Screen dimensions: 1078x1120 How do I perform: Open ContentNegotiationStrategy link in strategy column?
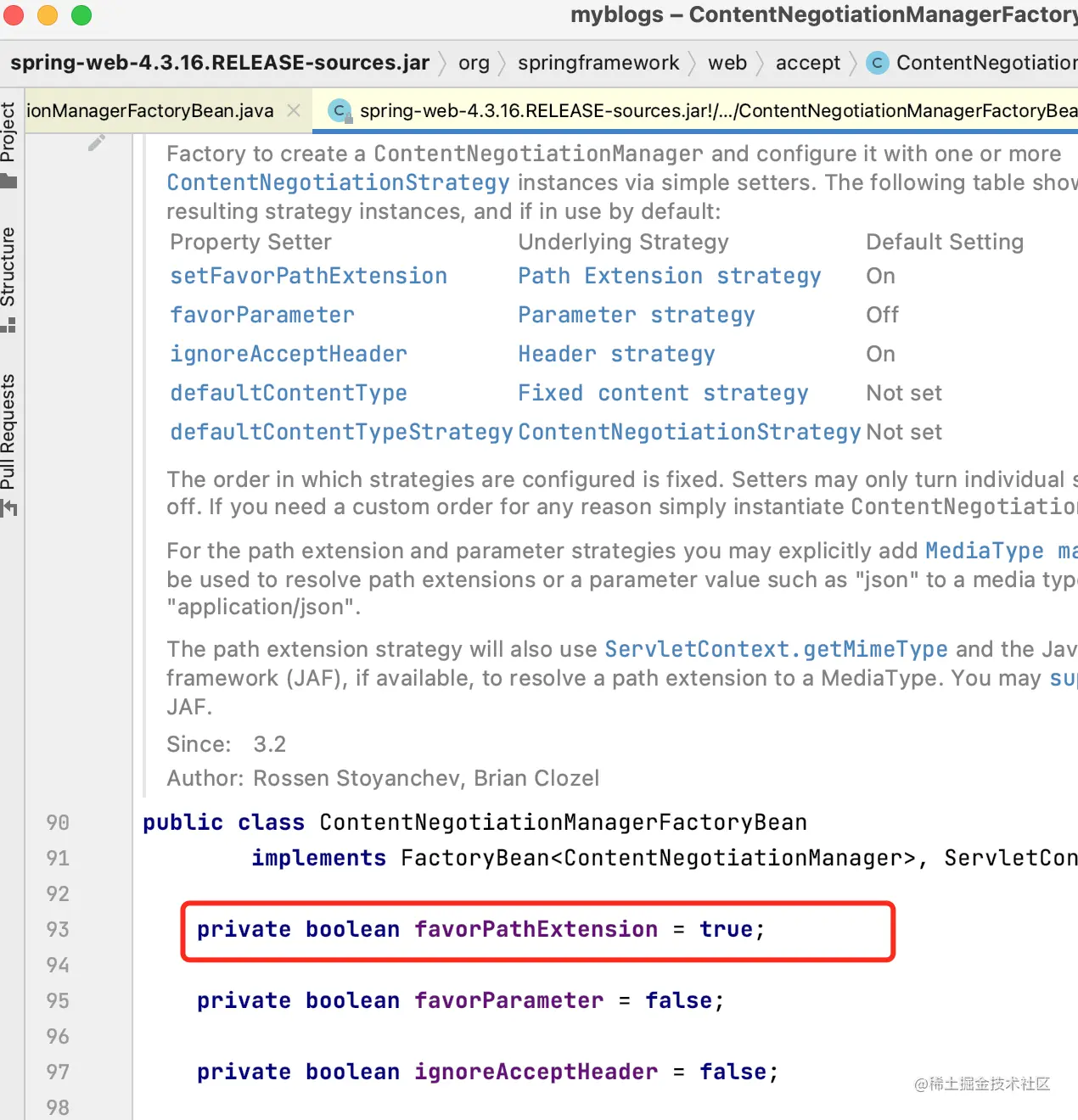pos(689,432)
